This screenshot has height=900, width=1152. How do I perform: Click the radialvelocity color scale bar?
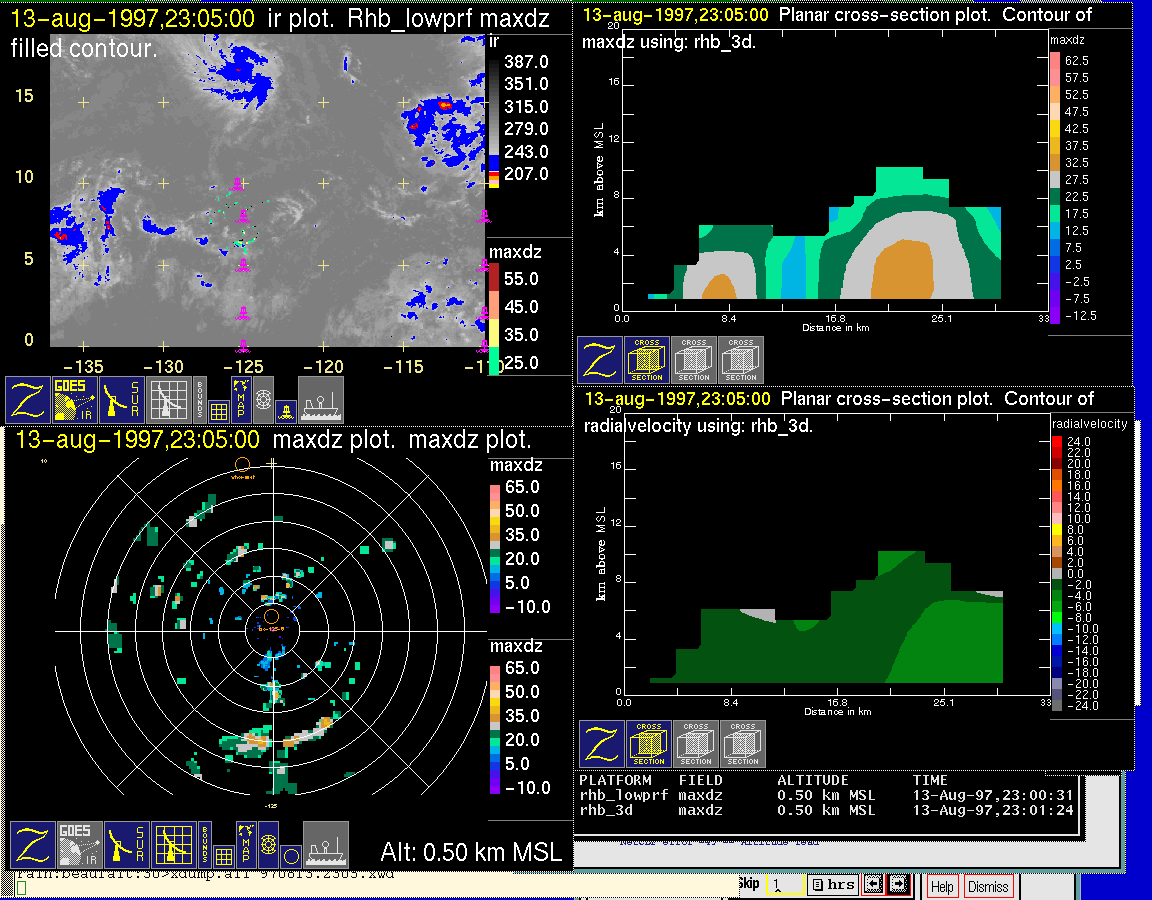pos(1059,572)
